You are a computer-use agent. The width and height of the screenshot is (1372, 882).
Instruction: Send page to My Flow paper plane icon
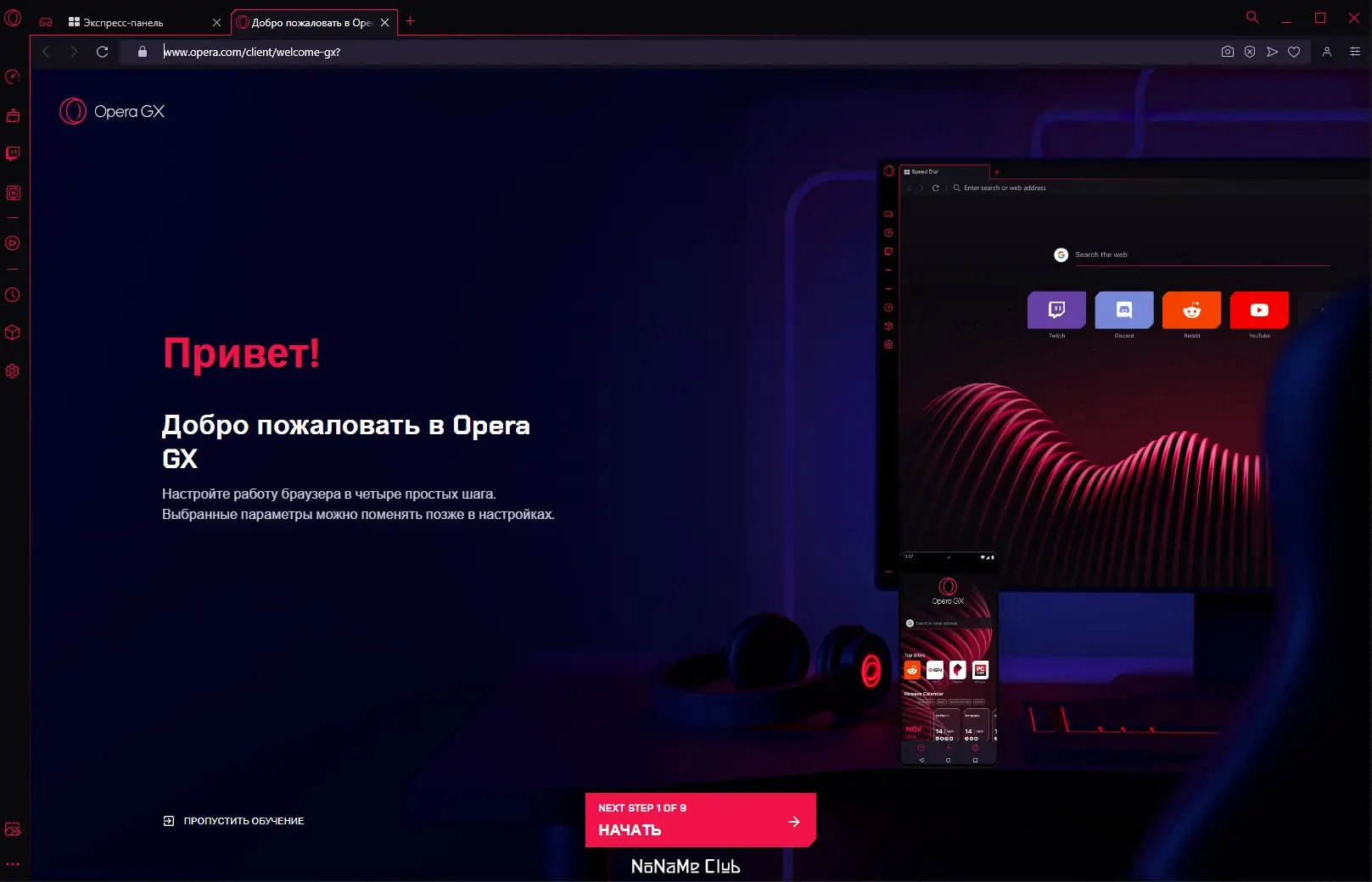pyautogui.click(x=1272, y=52)
